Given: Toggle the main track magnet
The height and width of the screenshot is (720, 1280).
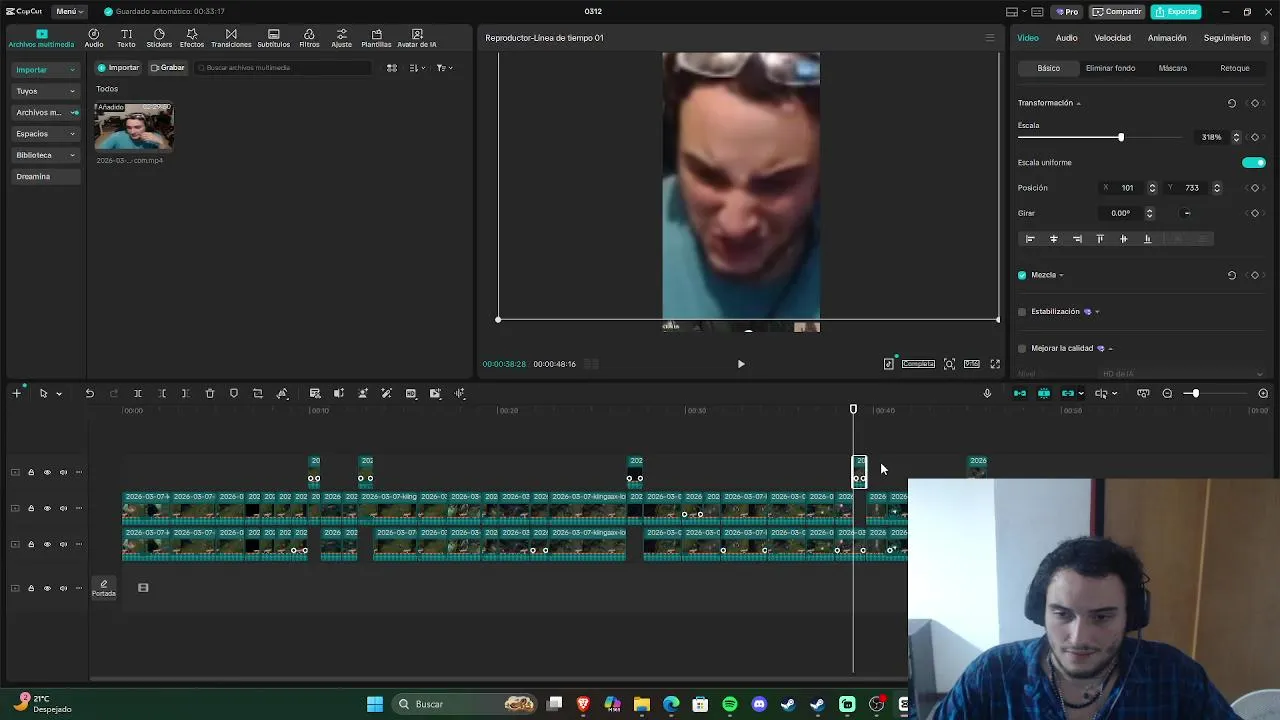Looking at the screenshot, I should coord(1020,394).
